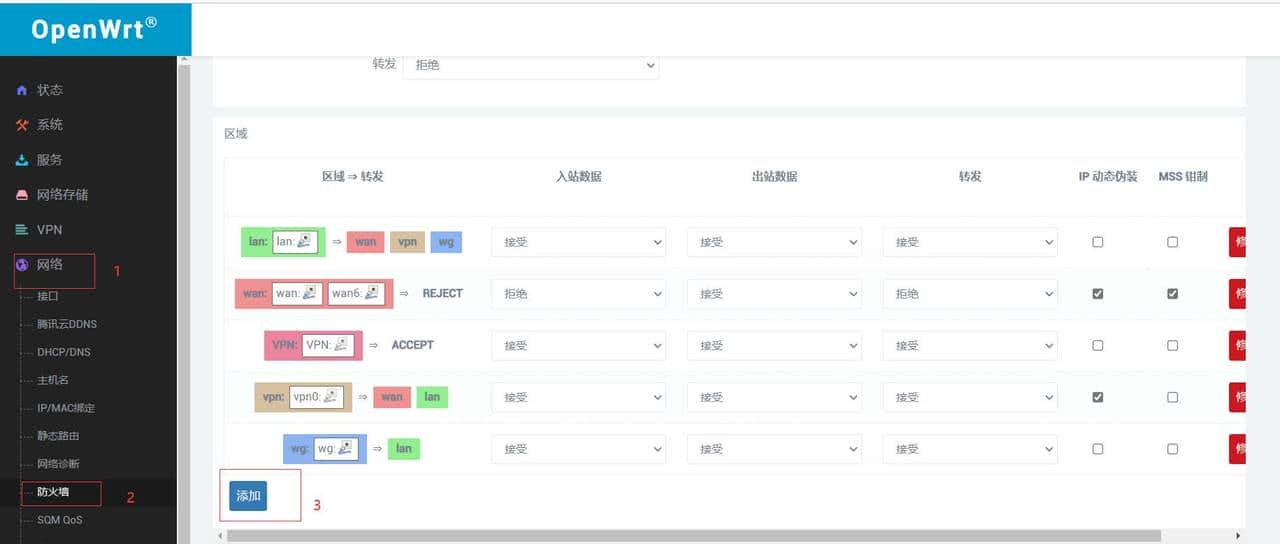The height and width of the screenshot is (544, 1280).
Task: Click the red edit button in the wan row
Action: pos(1238,294)
